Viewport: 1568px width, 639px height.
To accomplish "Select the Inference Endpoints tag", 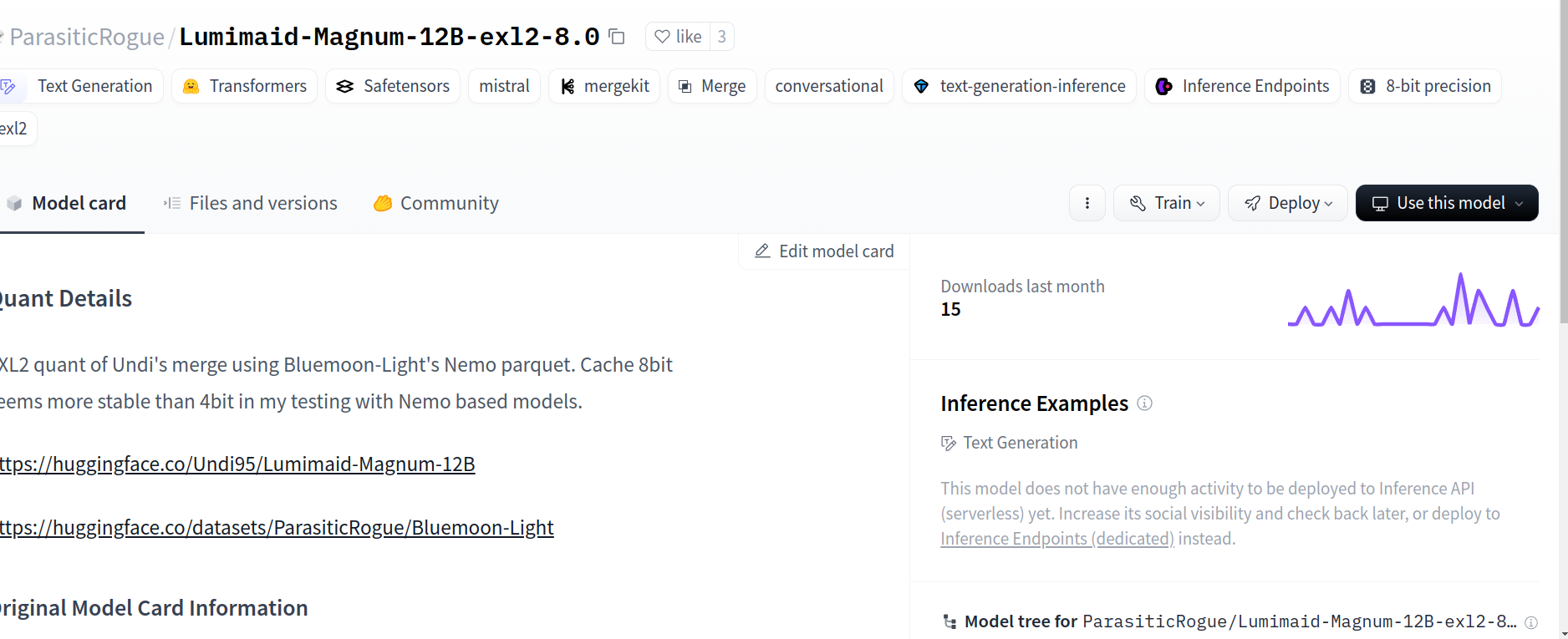I will 1243,86.
